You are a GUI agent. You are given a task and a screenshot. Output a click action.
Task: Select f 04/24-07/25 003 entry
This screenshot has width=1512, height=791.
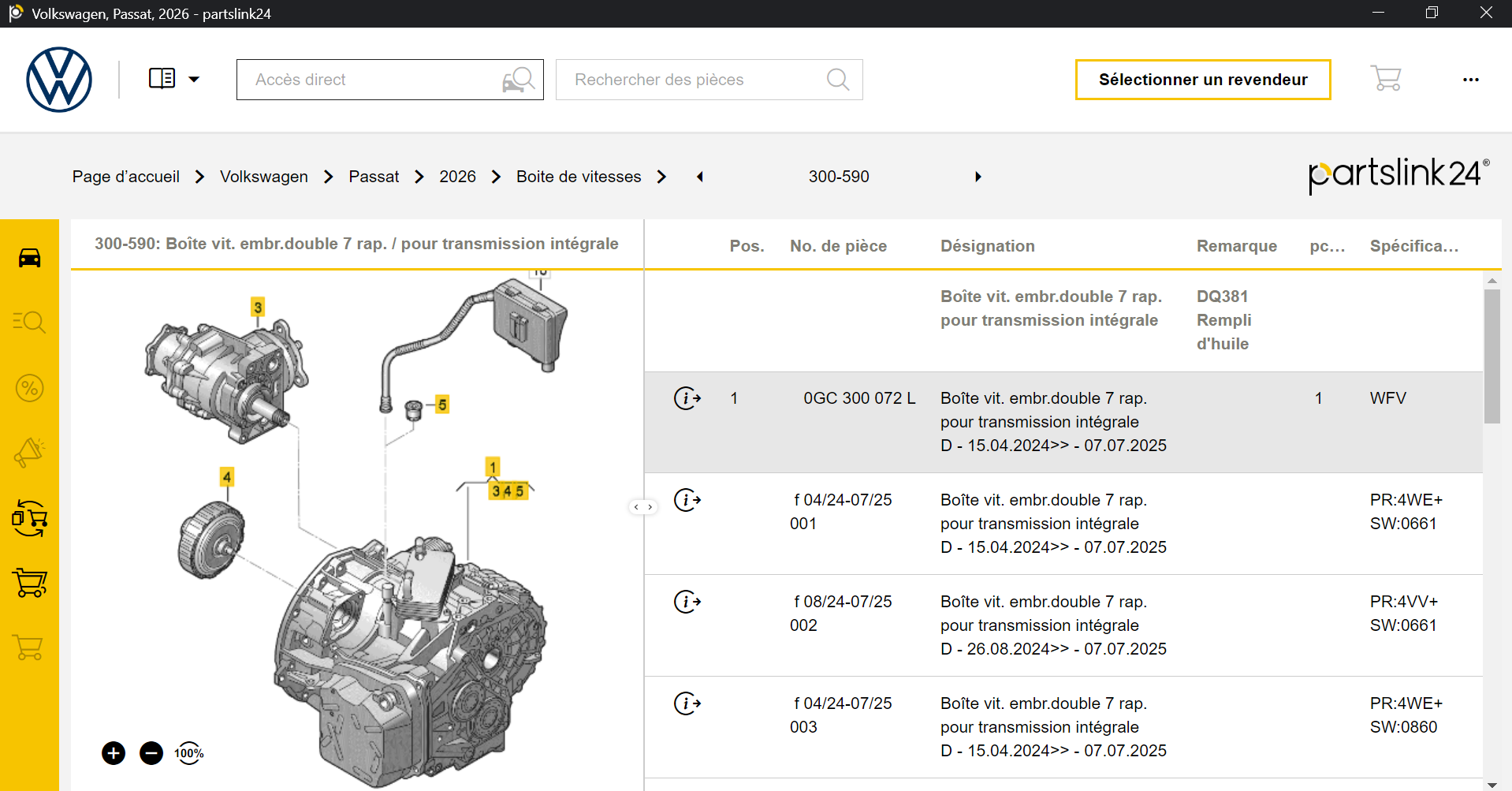[841, 715]
